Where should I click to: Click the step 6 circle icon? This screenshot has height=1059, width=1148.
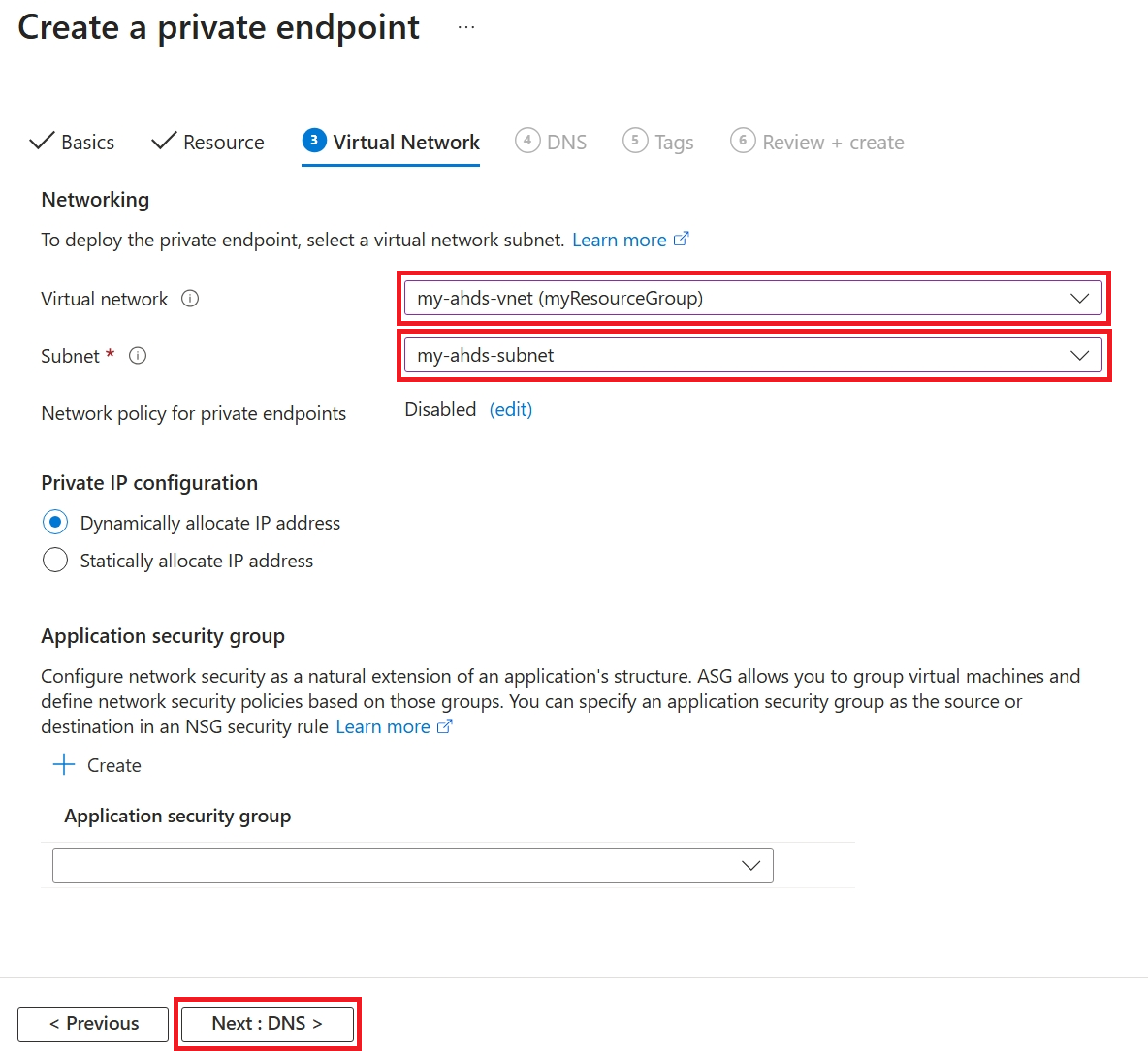743,140
